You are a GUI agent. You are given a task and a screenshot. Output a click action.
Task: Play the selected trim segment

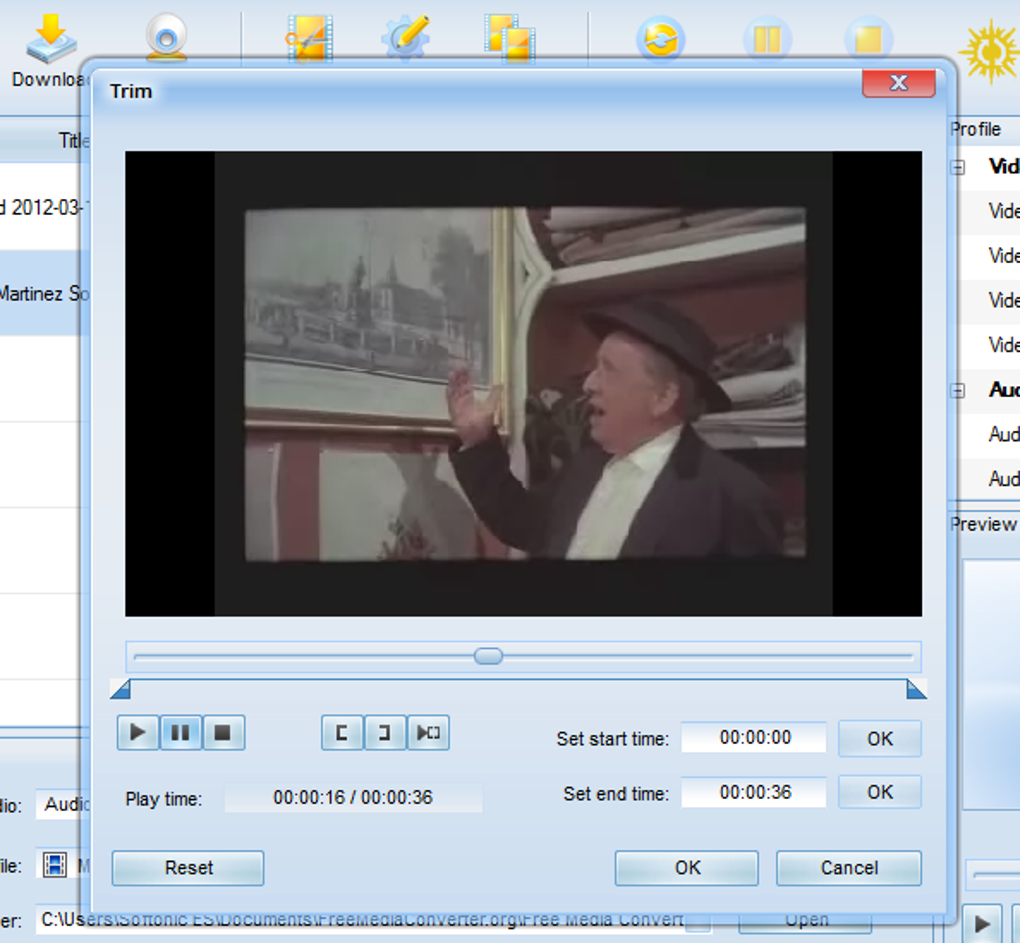click(x=428, y=733)
